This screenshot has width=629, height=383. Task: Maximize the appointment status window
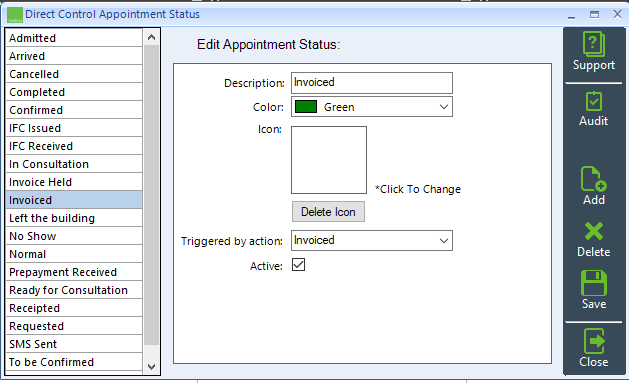pos(595,15)
